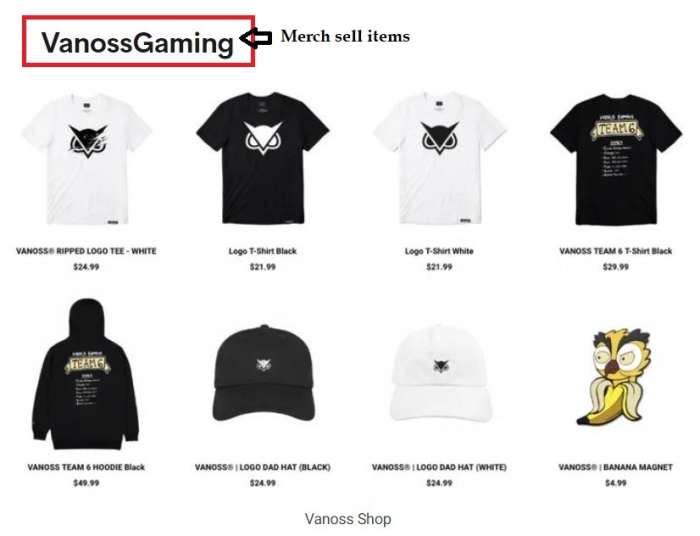Click the Vanoss Shop caption text
Viewport: 700px width, 536px height.
tap(348, 519)
